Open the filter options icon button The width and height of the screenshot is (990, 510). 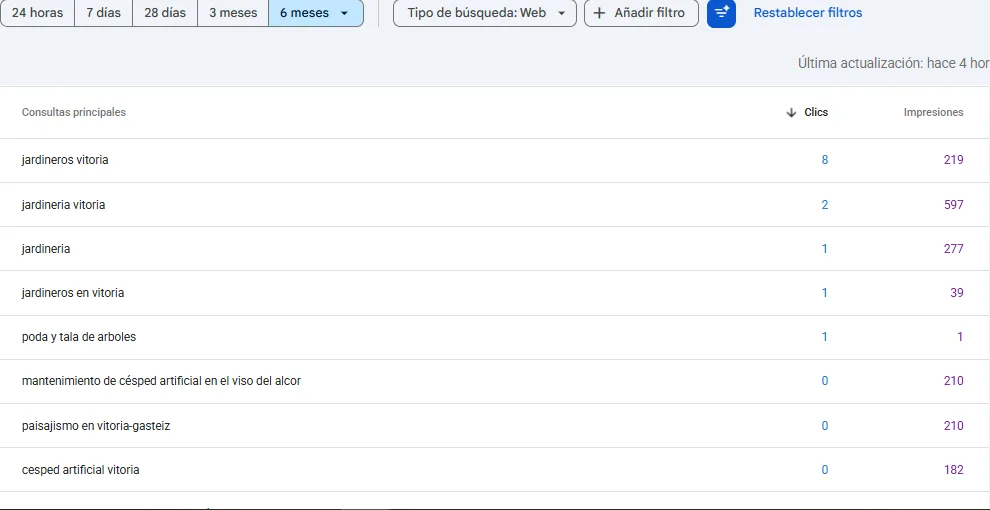(721, 13)
